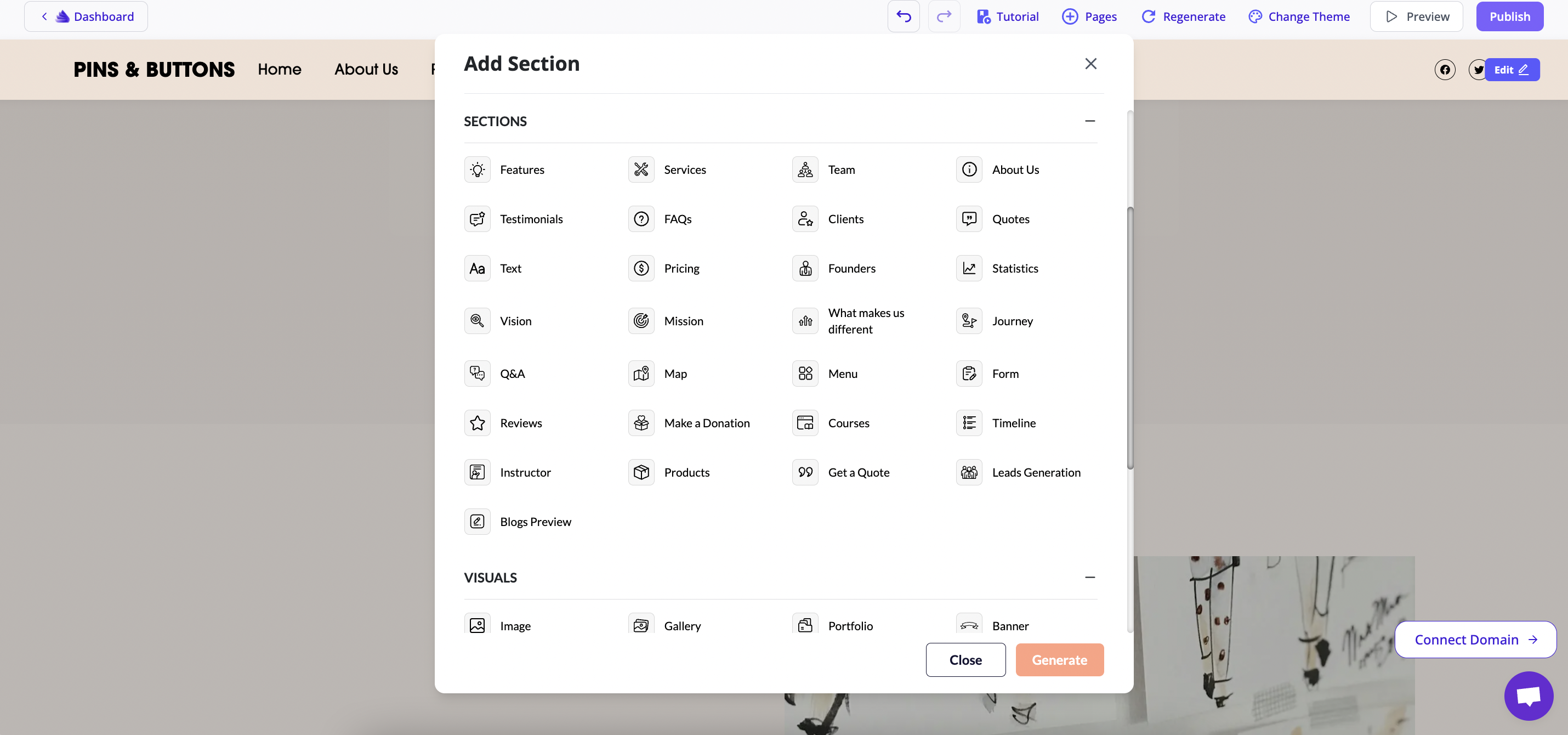Select the Statistics chart icon
This screenshot has height=735, width=1568.
969,268
